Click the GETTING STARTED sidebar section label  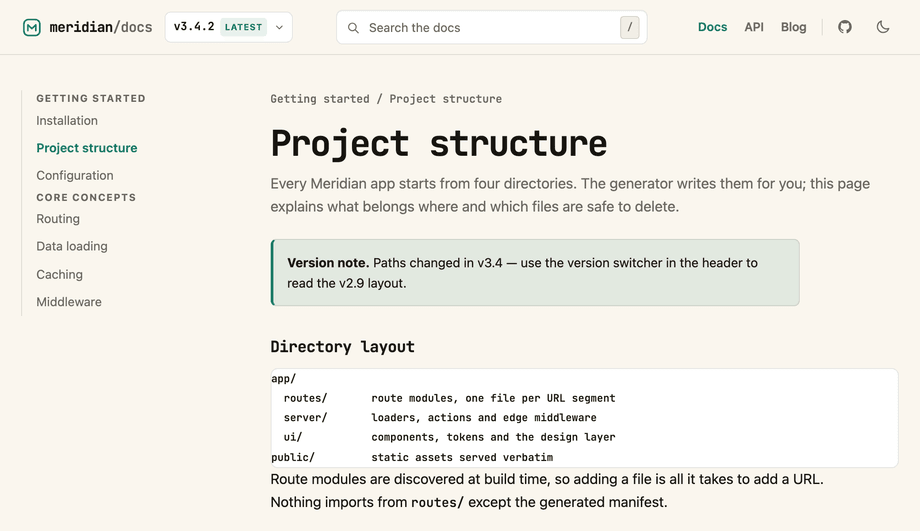click(91, 99)
